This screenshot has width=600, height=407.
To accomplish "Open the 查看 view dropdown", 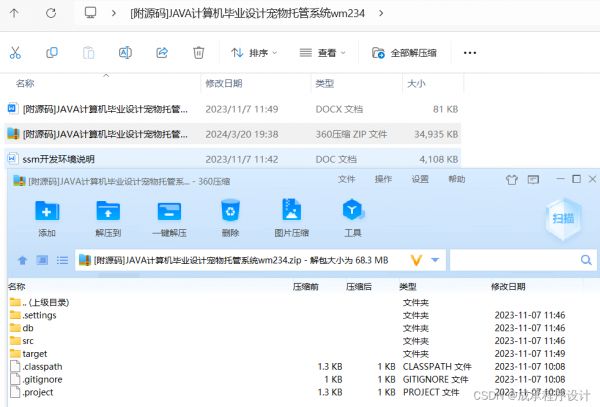I will [x=322, y=53].
